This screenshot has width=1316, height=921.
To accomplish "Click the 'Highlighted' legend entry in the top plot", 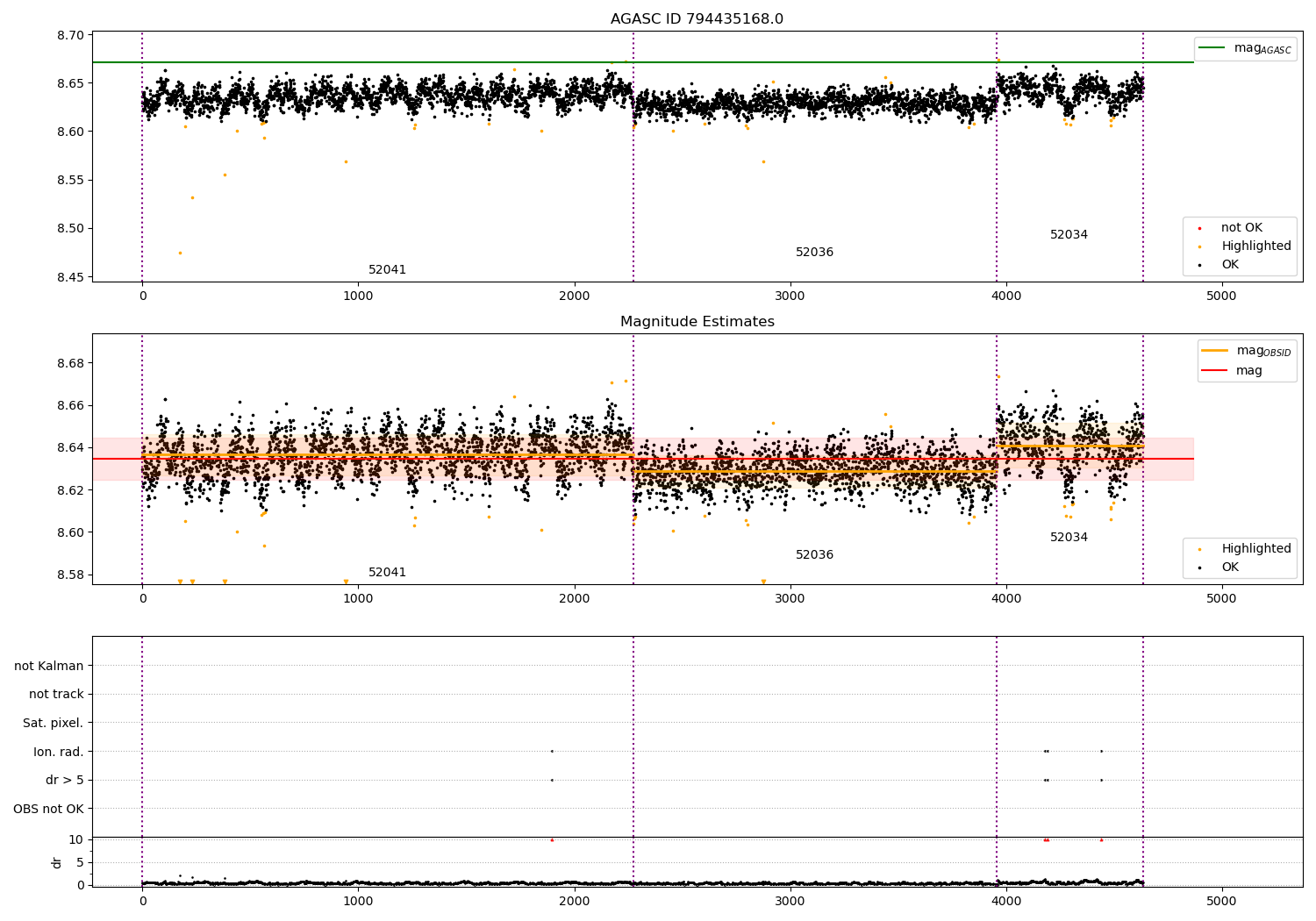I will tap(1244, 246).
